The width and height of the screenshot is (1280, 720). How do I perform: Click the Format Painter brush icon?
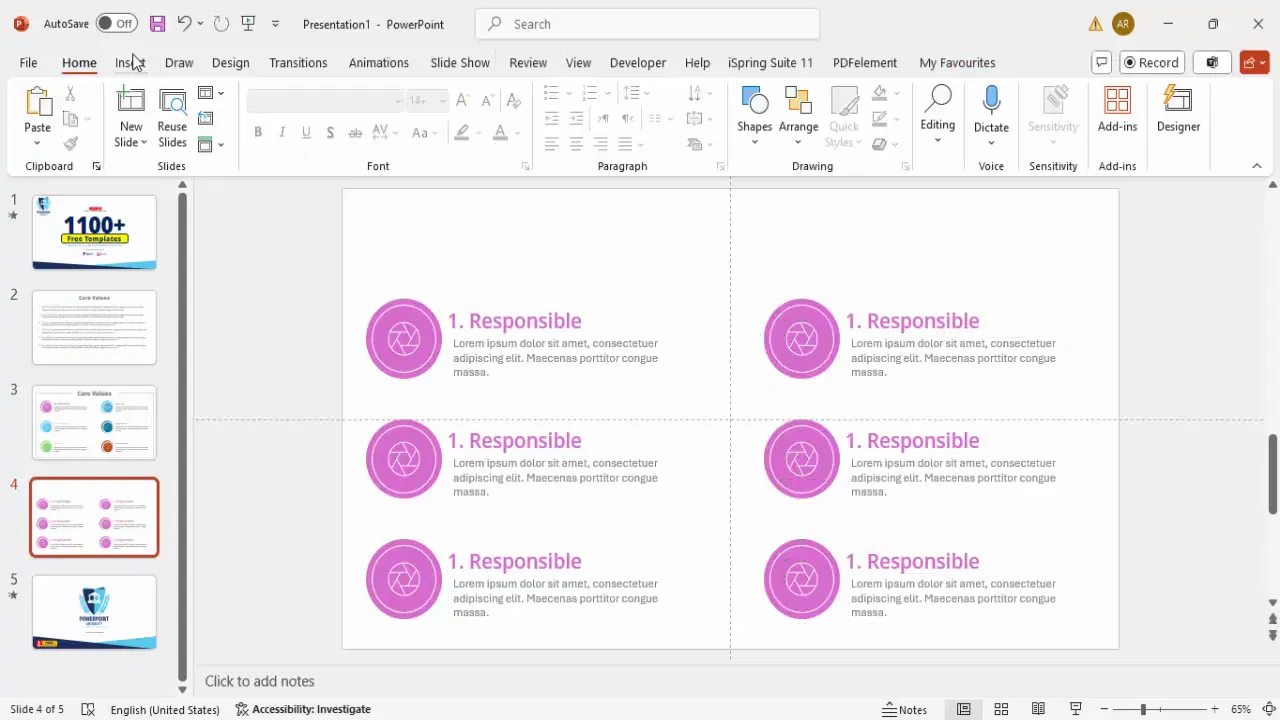(x=70, y=144)
